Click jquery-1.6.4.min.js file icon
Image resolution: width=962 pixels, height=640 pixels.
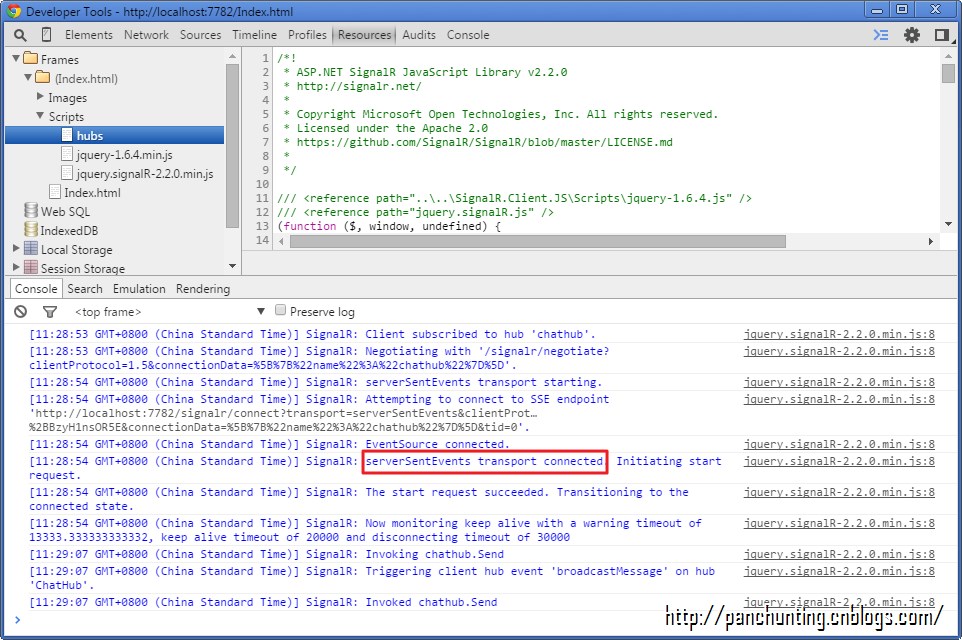(67, 154)
